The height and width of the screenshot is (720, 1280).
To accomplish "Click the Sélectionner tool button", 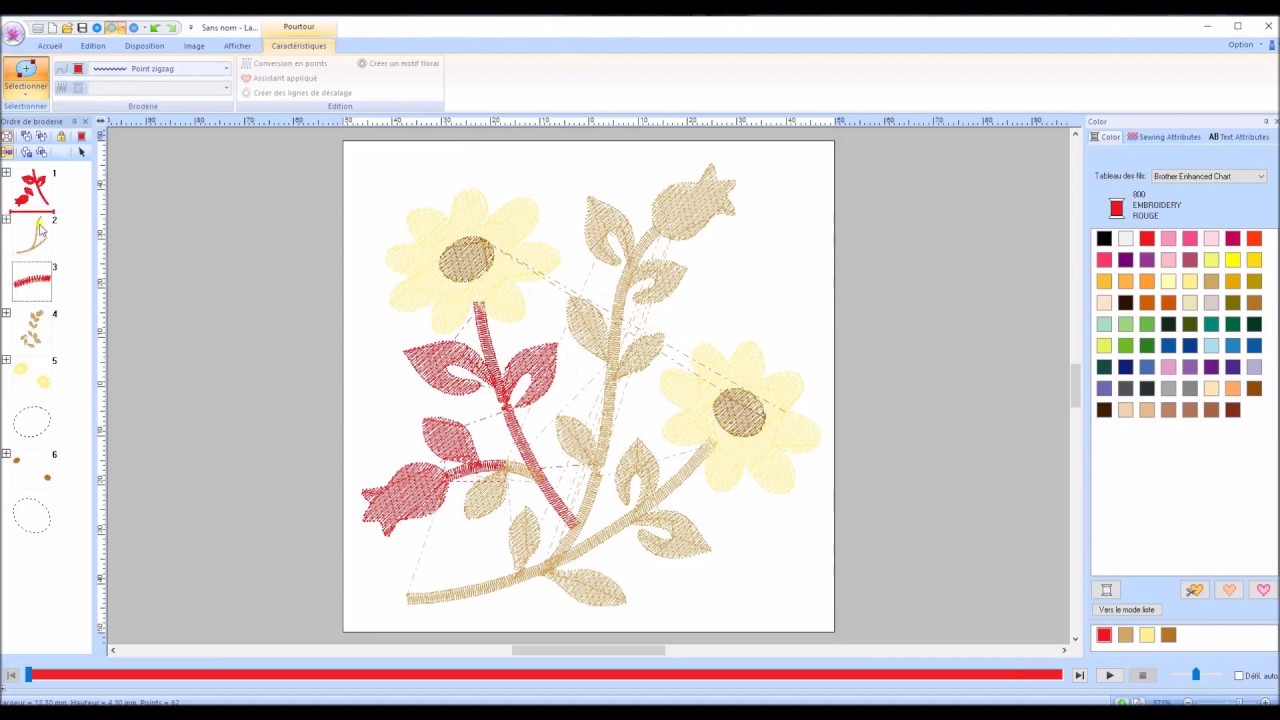I will [x=26, y=76].
